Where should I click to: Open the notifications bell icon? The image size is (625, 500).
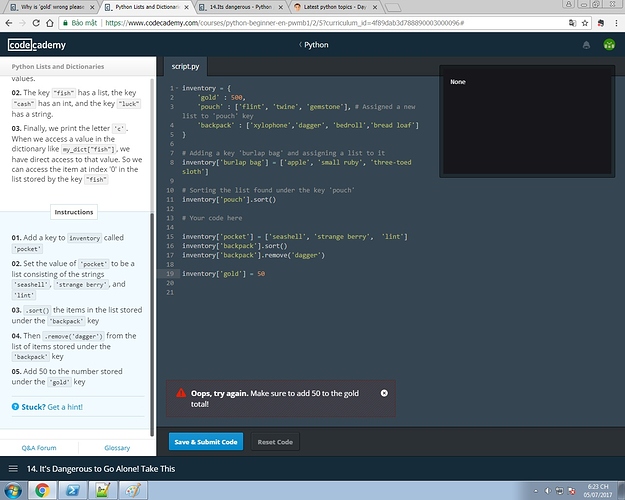pos(586,45)
